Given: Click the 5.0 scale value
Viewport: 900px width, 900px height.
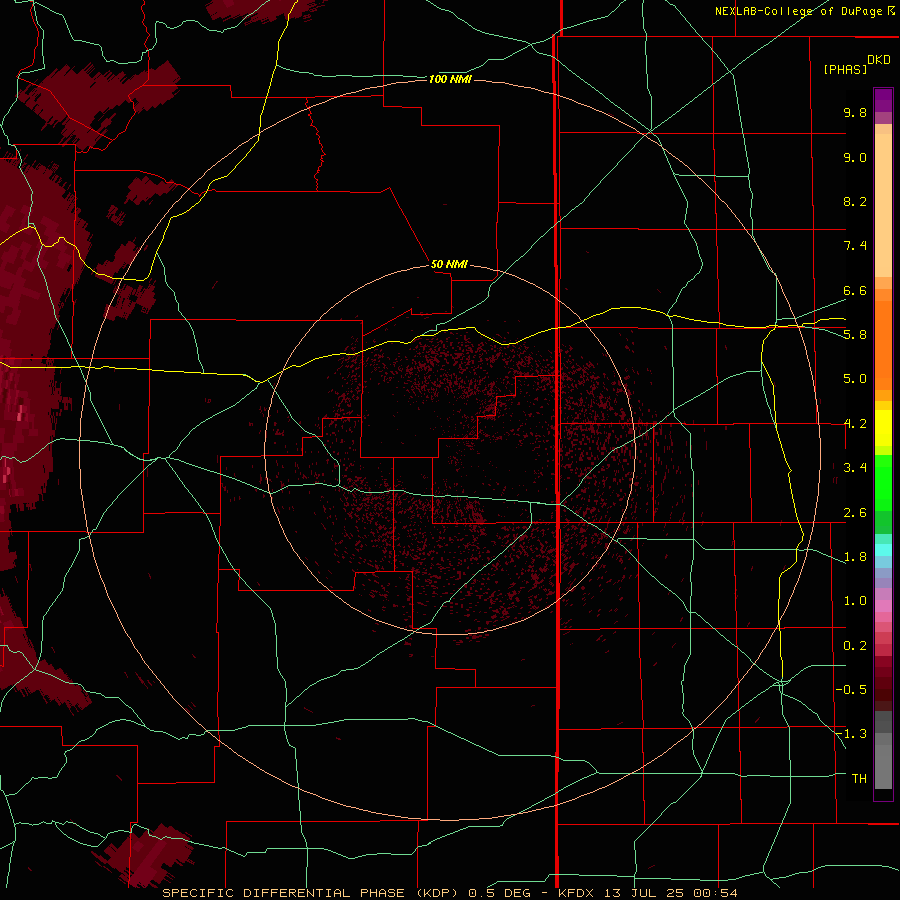Looking at the screenshot, I should 855,379.
